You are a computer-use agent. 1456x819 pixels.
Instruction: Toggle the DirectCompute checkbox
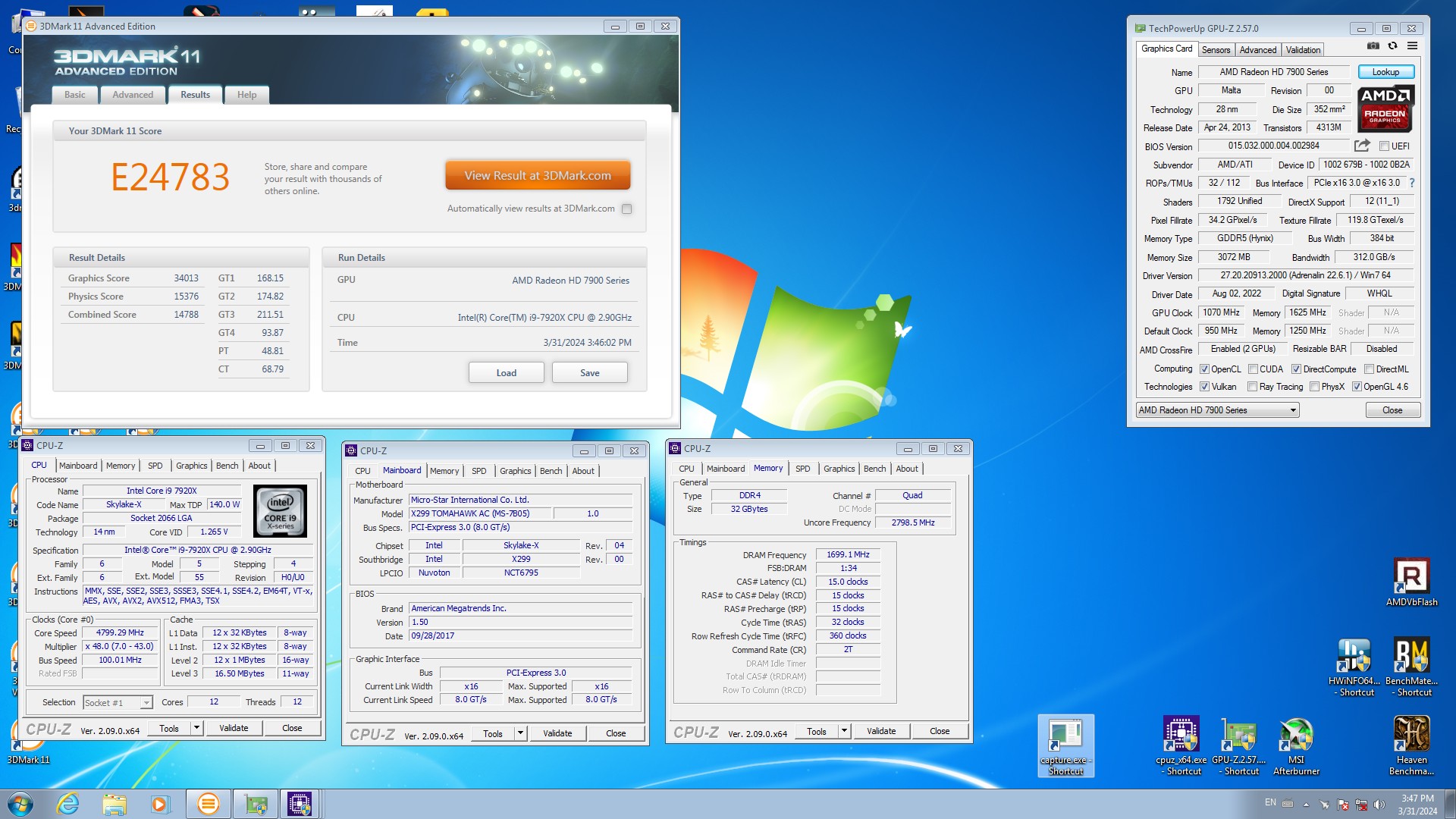1296,369
